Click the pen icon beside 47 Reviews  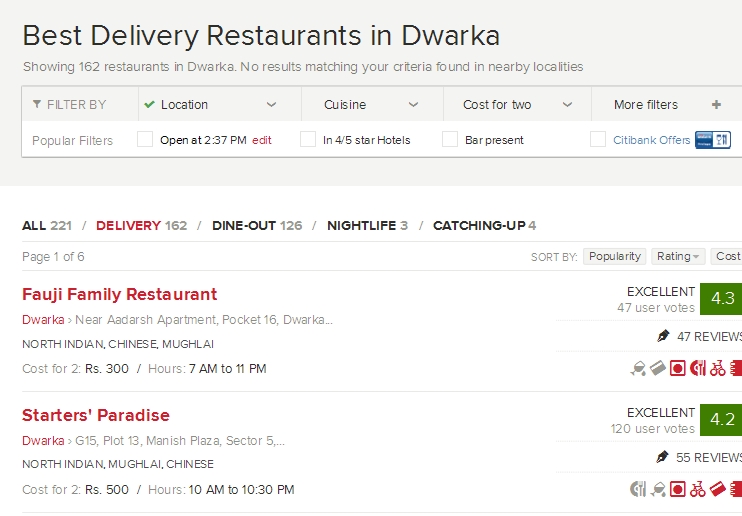pyautogui.click(x=662, y=336)
